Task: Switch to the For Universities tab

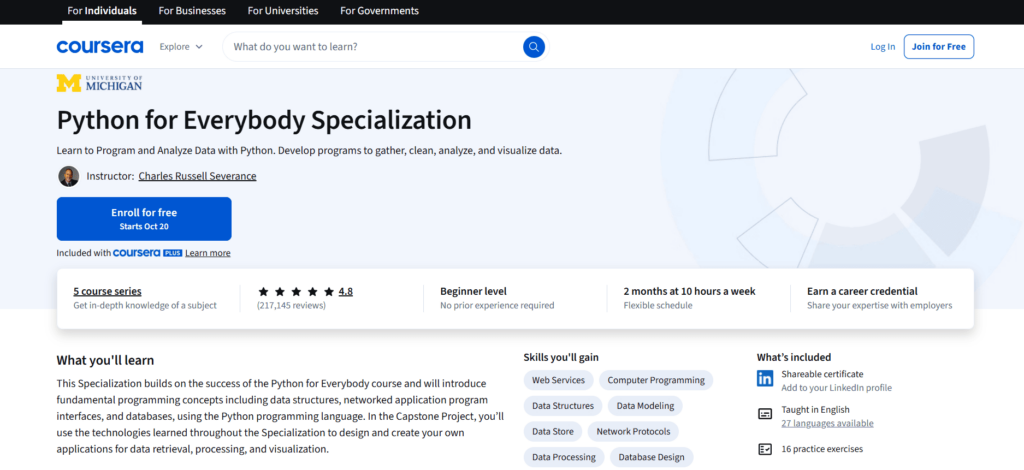Action: click(x=283, y=11)
